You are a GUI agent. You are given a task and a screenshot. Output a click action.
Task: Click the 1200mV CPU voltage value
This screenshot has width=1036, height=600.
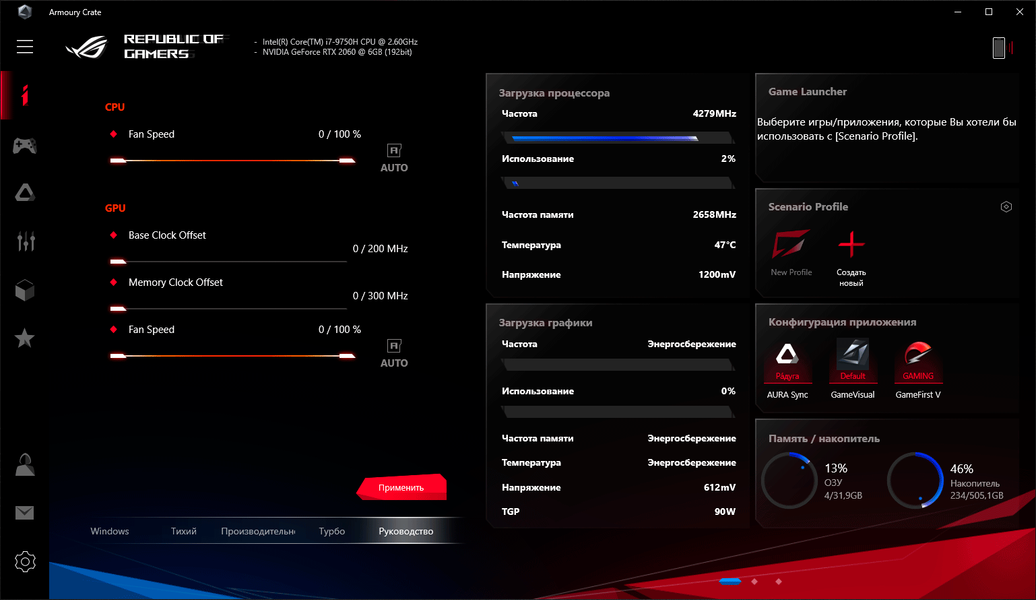pyautogui.click(x=717, y=274)
